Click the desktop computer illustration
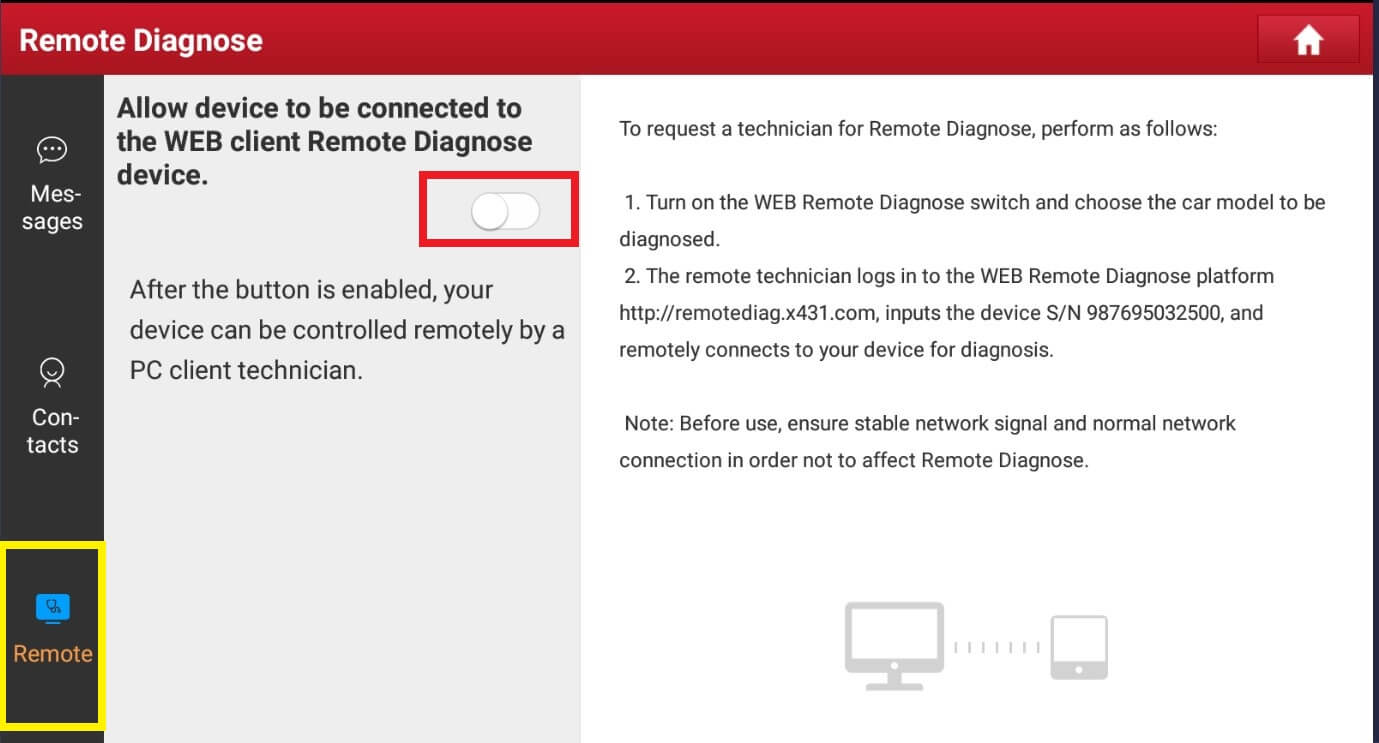 coord(894,644)
